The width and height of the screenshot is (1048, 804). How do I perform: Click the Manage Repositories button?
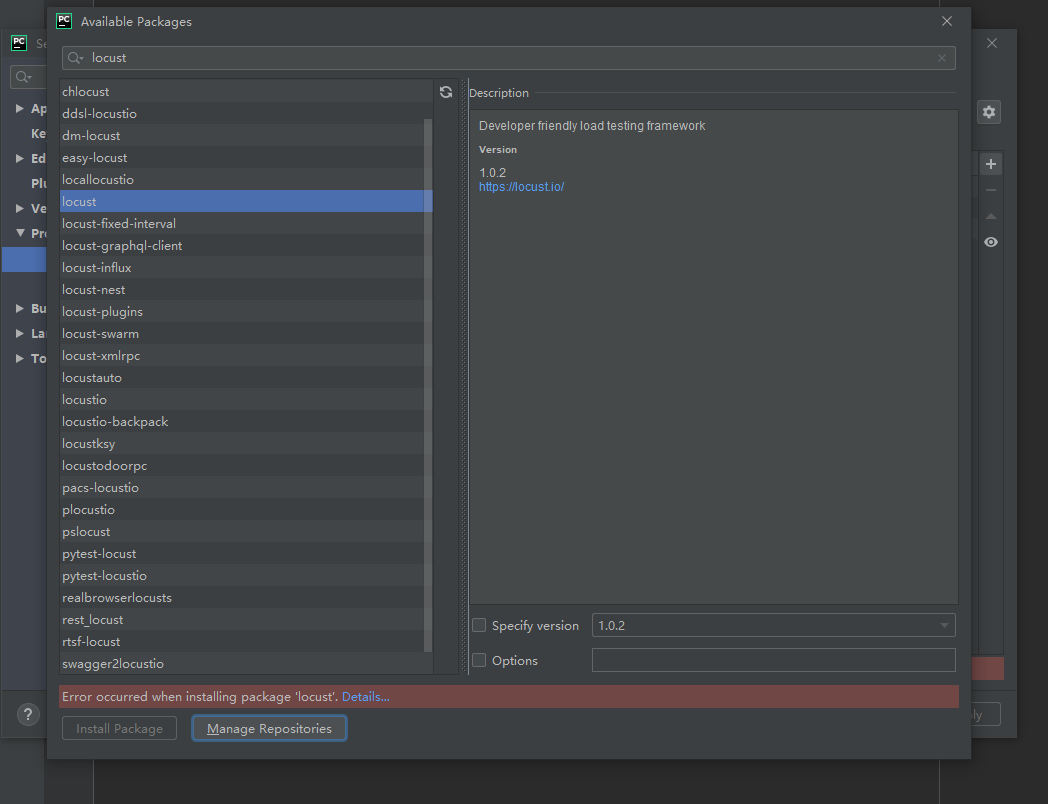(269, 728)
